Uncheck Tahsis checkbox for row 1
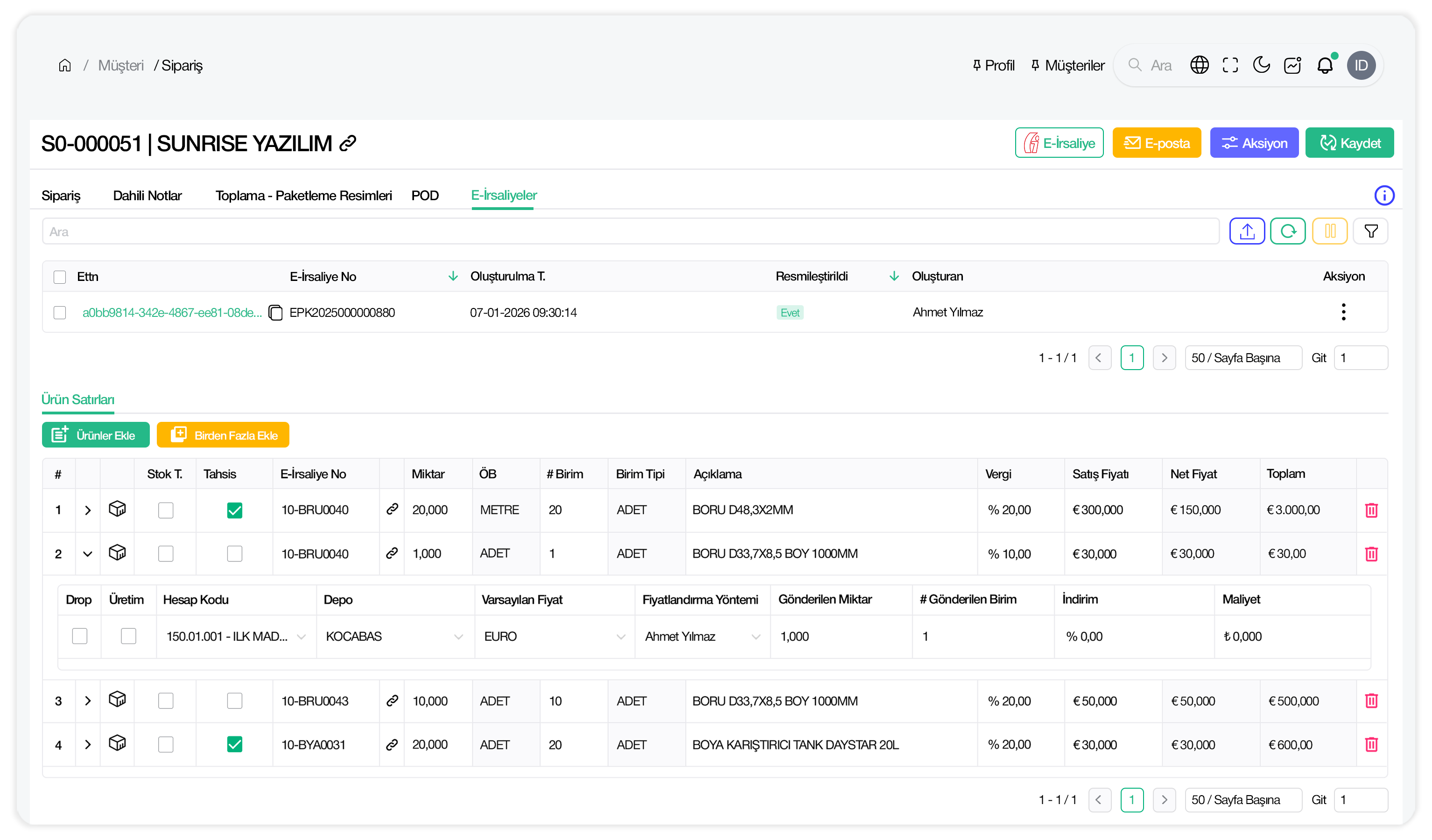This screenshot has height=840, width=1432. click(234, 511)
